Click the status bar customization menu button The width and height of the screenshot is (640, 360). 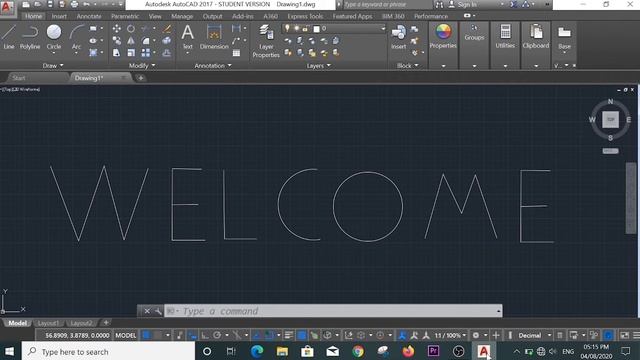pyautogui.click(x=636, y=336)
